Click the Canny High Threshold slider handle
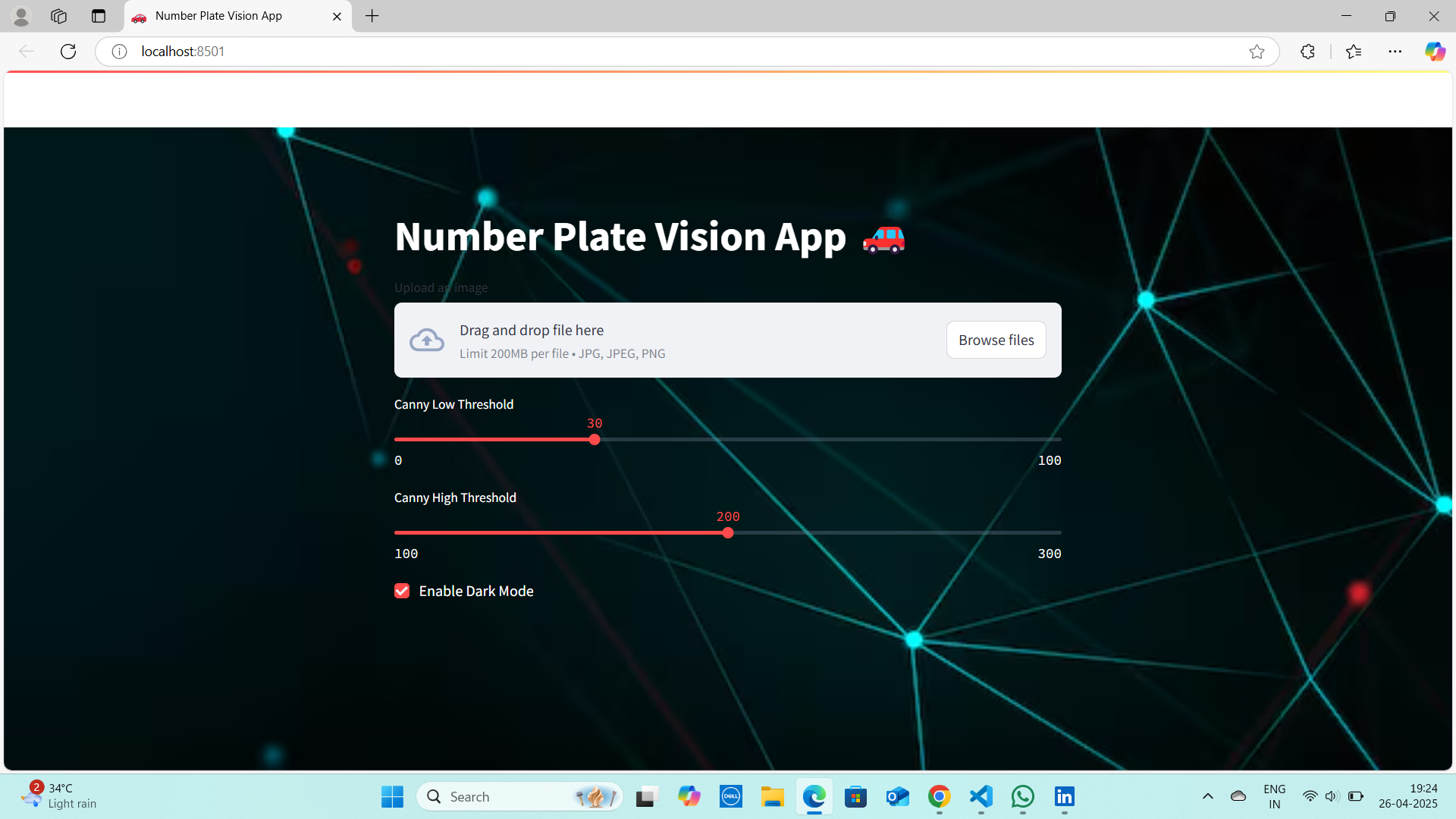 [728, 533]
